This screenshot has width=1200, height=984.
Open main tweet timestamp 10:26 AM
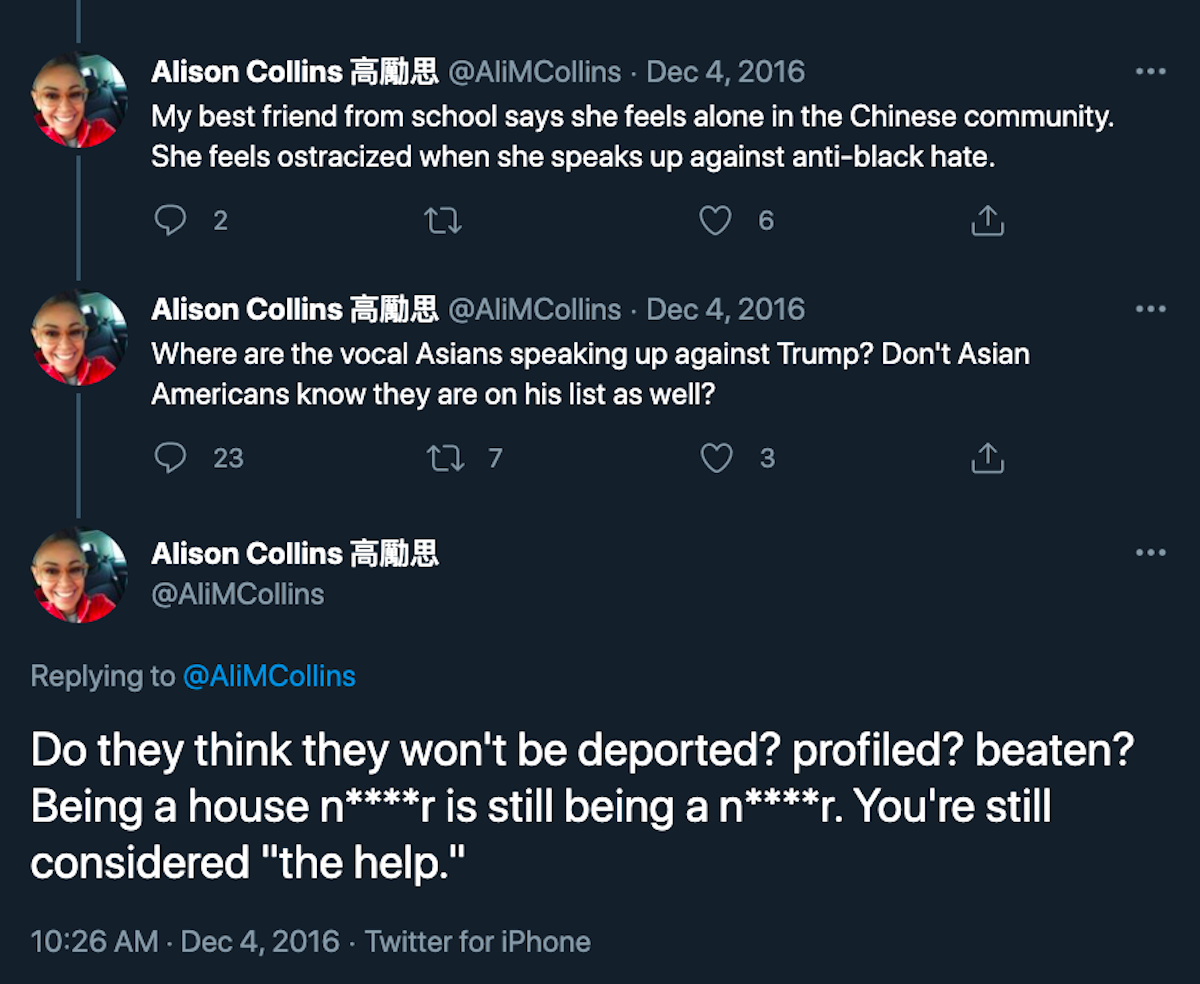tap(94, 942)
